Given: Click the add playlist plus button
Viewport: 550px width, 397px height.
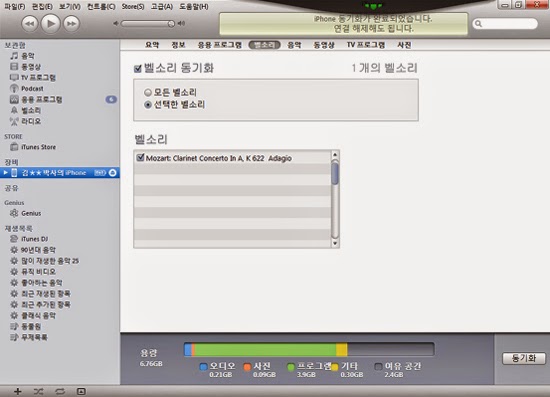Looking at the screenshot, I should 18,391.
